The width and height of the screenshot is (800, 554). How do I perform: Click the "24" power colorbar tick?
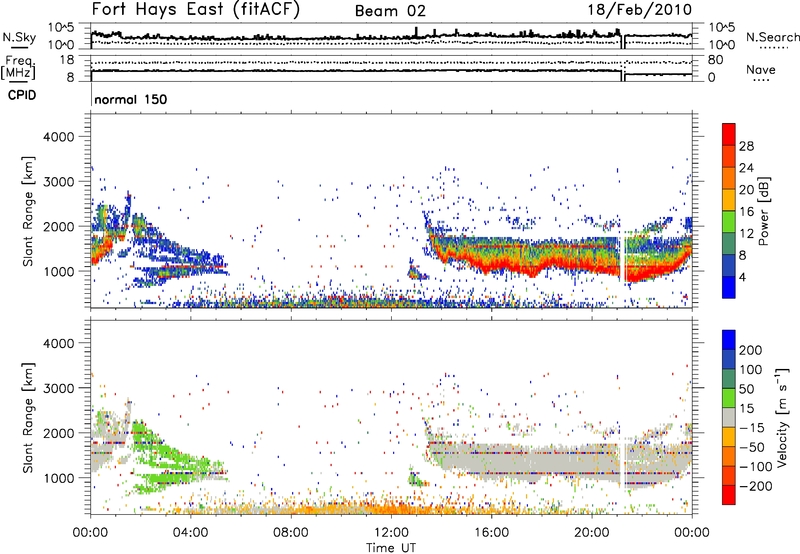746,168
